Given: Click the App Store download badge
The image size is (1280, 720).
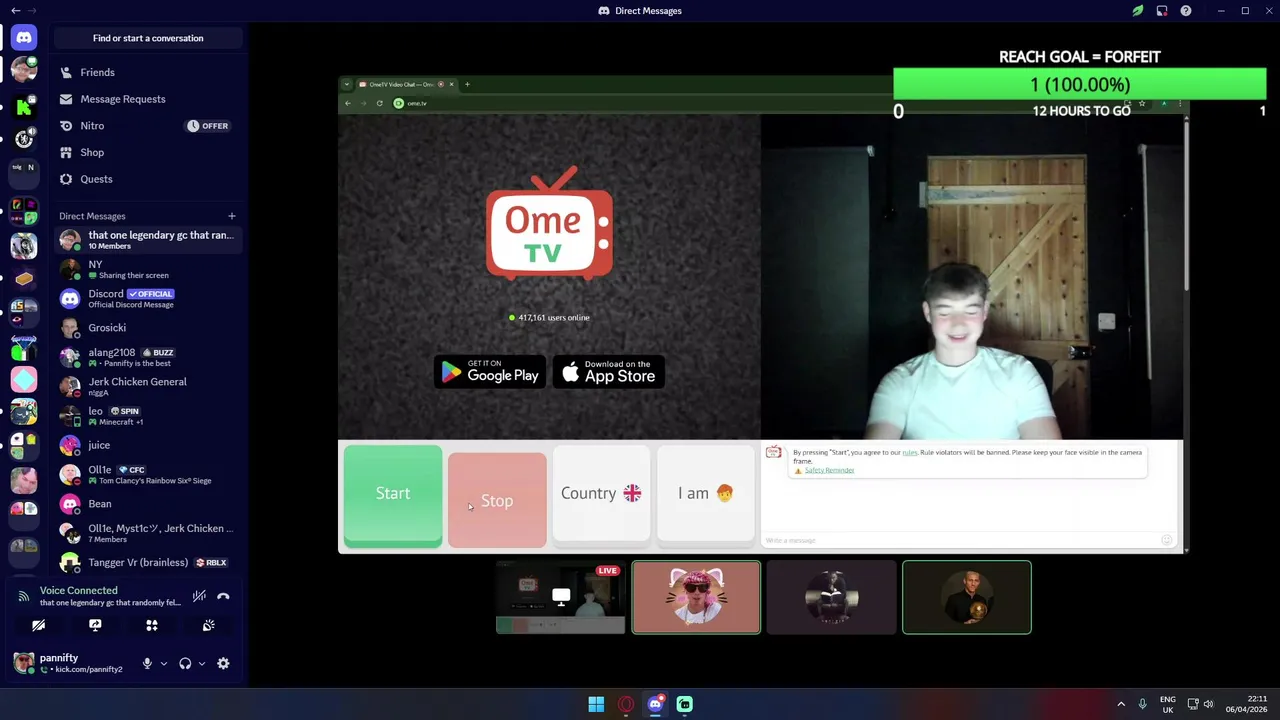Looking at the screenshot, I should click(609, 372).
